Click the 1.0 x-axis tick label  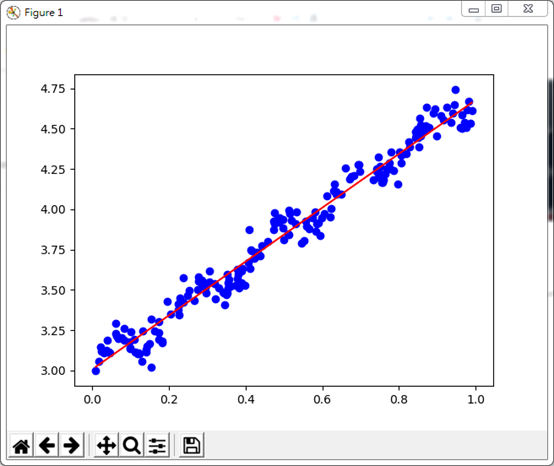[476, 400]
